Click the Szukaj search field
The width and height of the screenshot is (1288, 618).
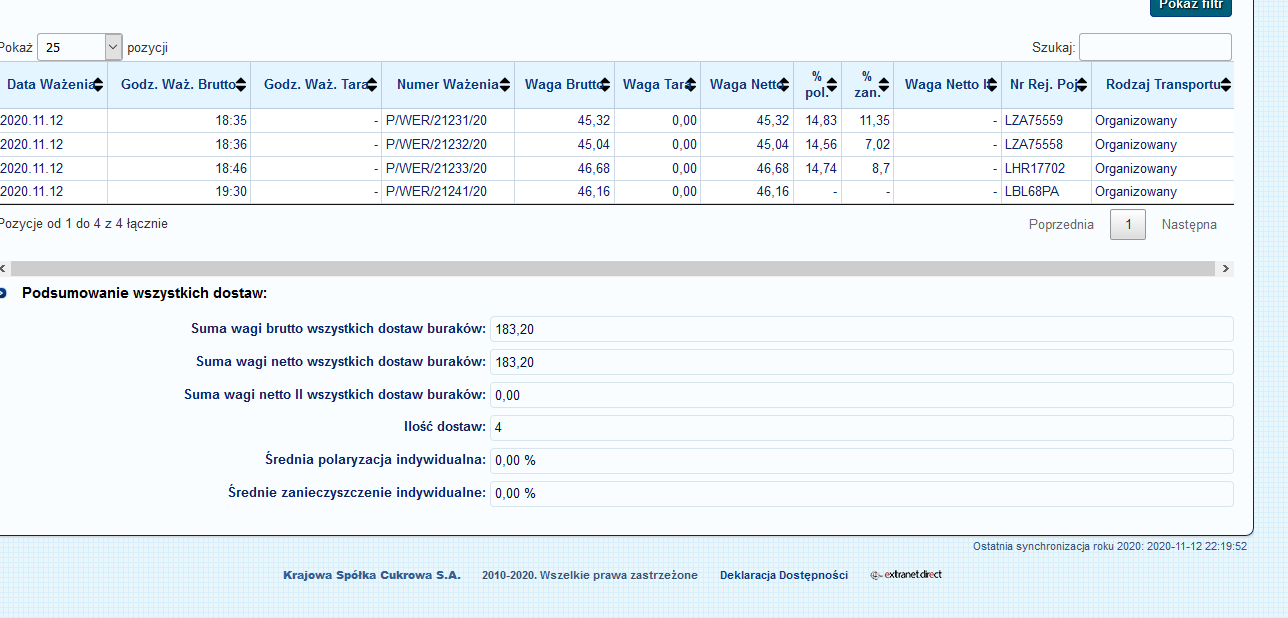point(1155,47)
